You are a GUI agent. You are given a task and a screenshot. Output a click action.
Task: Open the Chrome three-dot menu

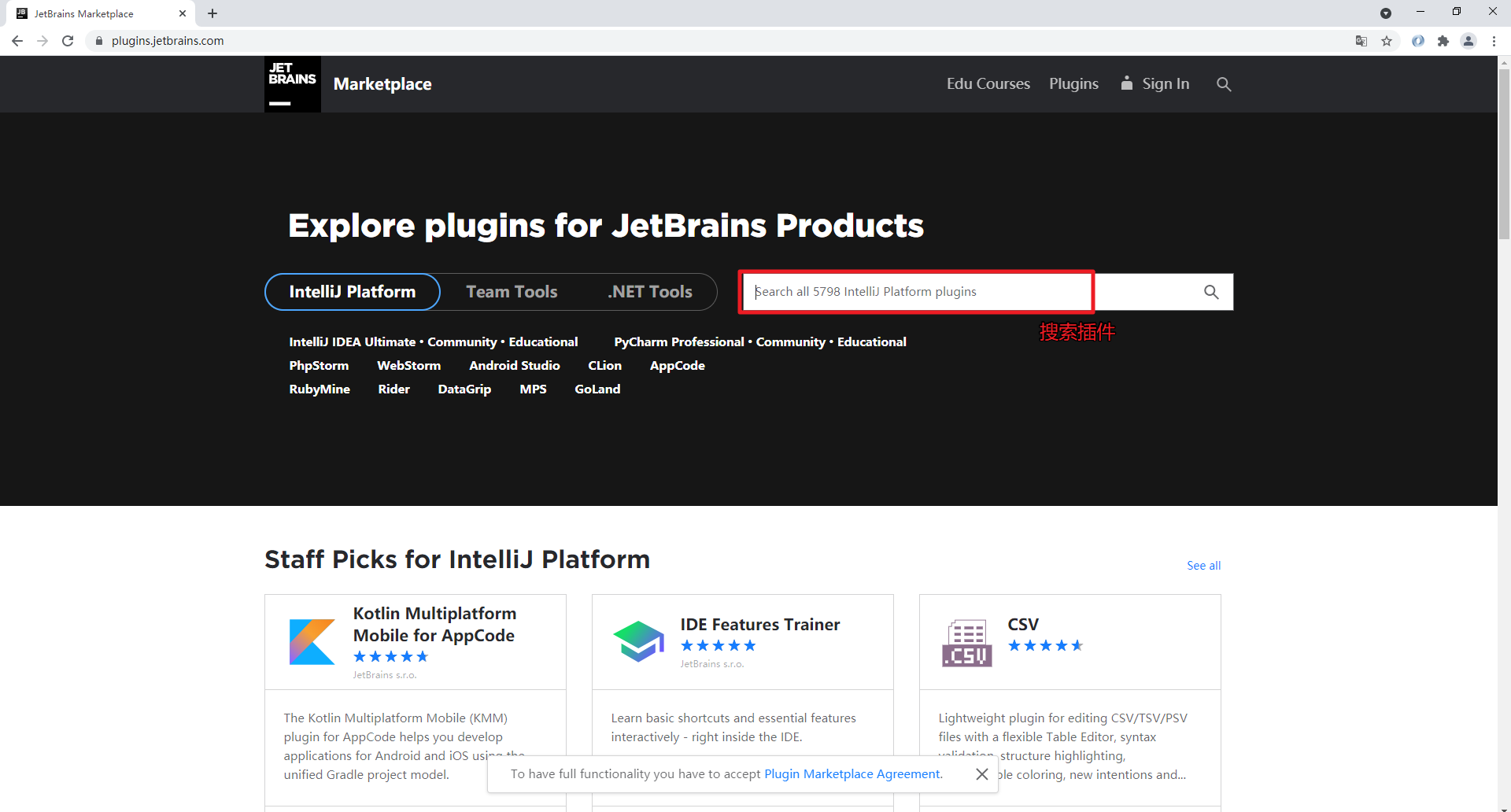1494,41
